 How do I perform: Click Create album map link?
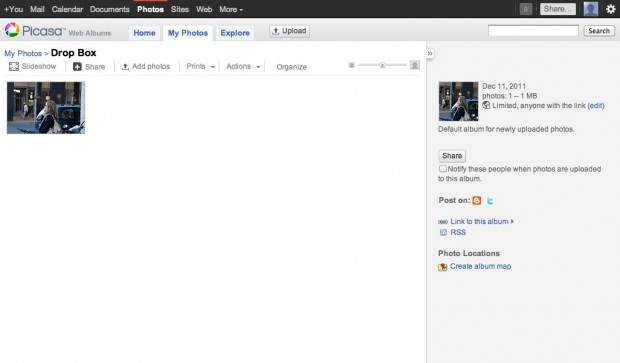click(x=480, y=267)
